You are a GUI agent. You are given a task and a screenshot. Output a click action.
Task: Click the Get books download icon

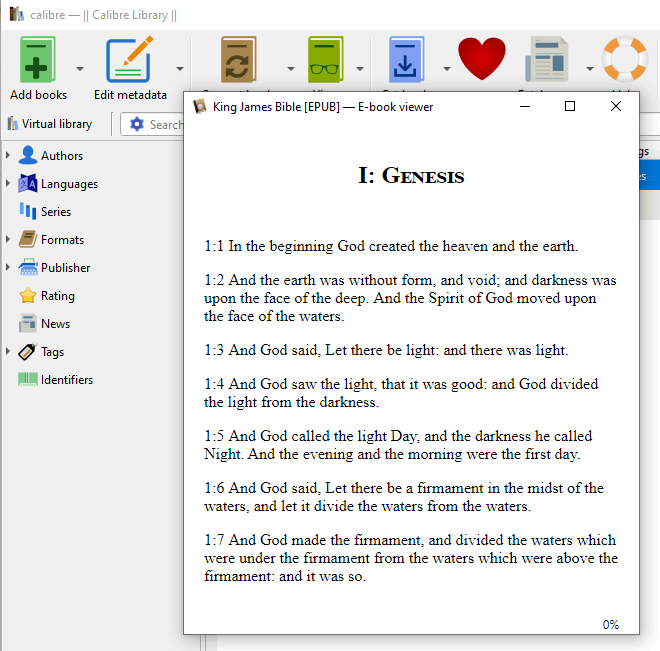pos(406,59)
